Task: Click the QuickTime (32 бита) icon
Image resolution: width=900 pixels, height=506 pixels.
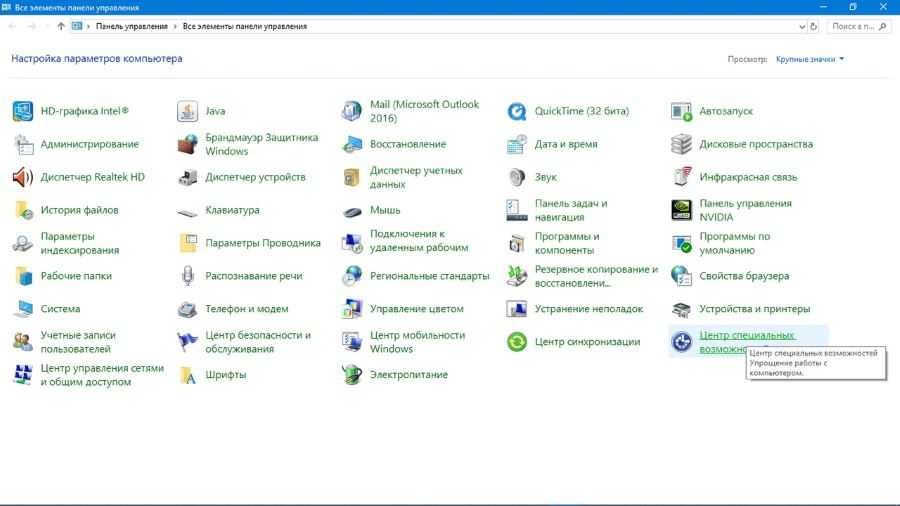Action: coord(517,111)
